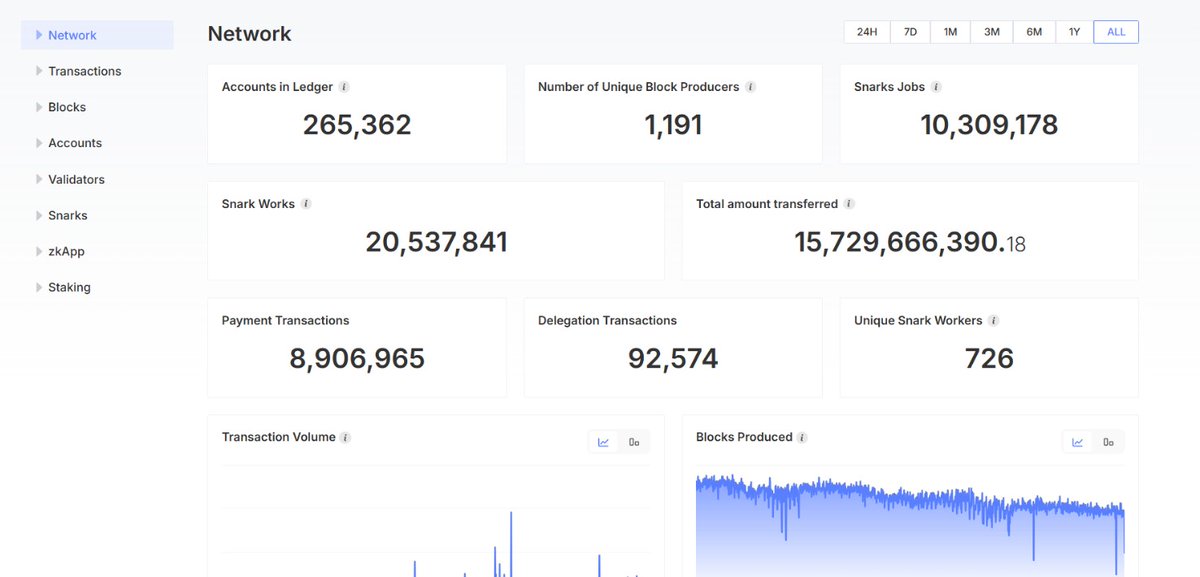The height and width of the screenshot is (577, 1200).
Task: Click the Accounts in Ledger info icon
Action: [345, 87]
